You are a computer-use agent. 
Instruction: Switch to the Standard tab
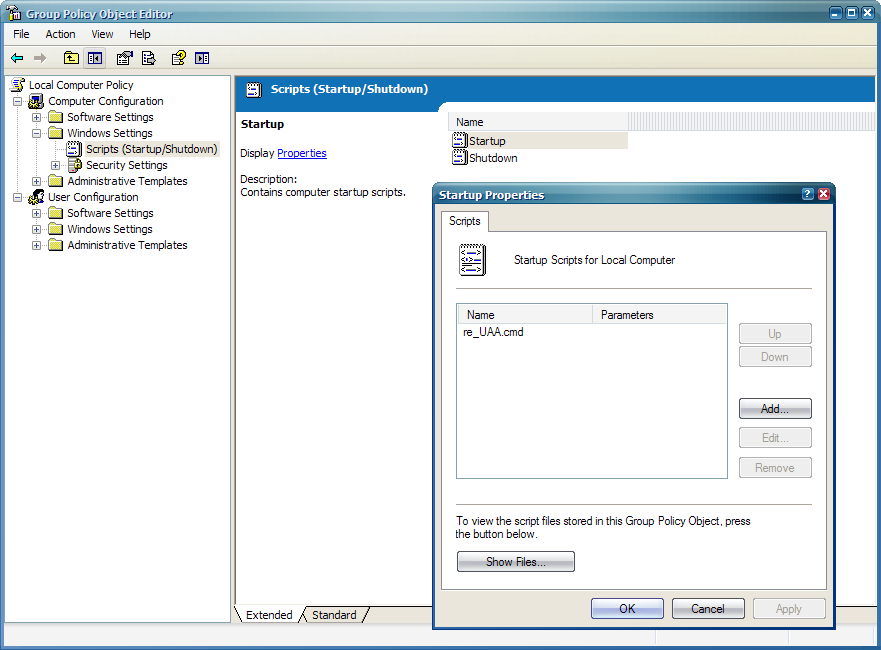tap(334, 615)
